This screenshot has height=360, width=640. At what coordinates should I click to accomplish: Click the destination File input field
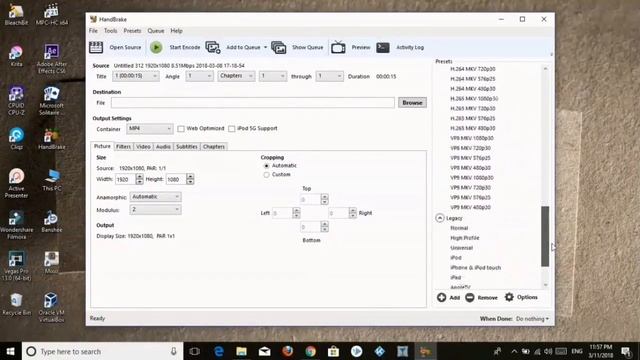point(253,103)
